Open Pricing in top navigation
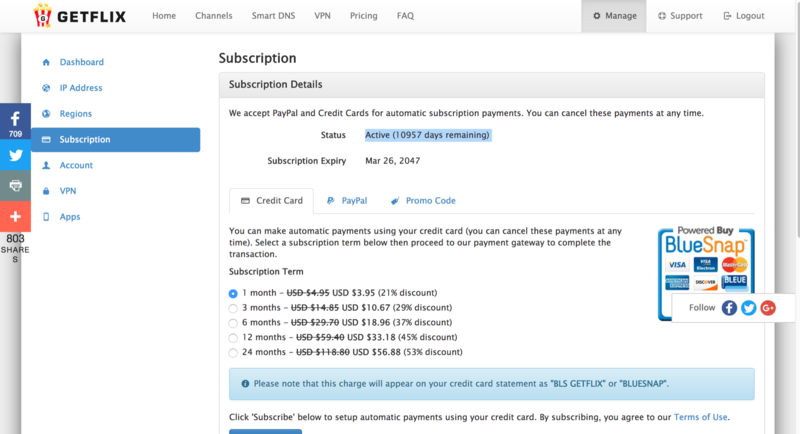The height and width of the screenshot is (434, 800). (364, 16)
